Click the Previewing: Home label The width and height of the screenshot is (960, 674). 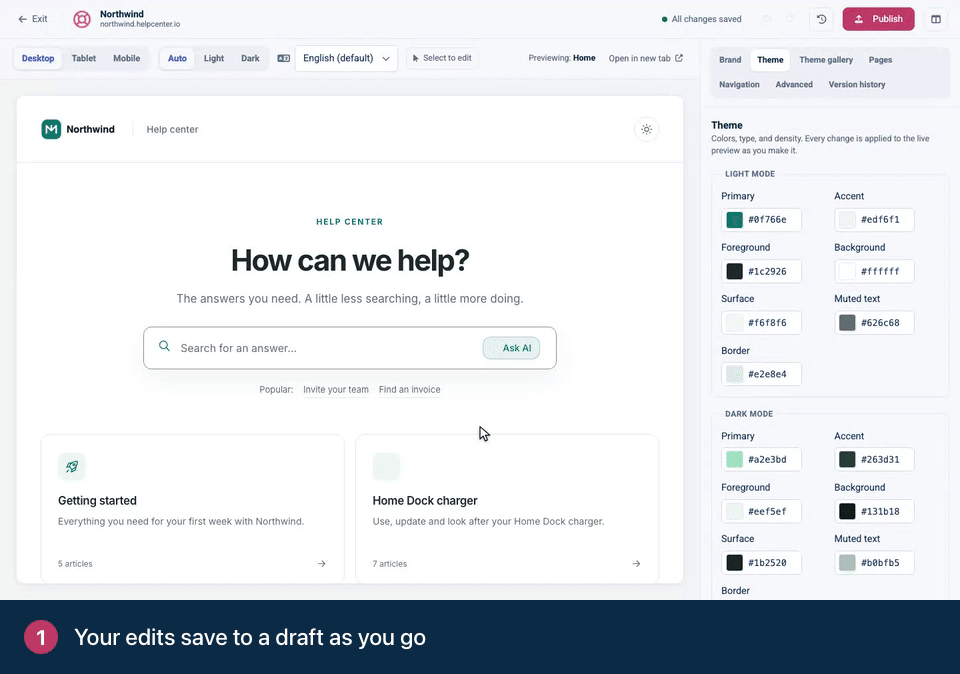(x=562, y=58)
